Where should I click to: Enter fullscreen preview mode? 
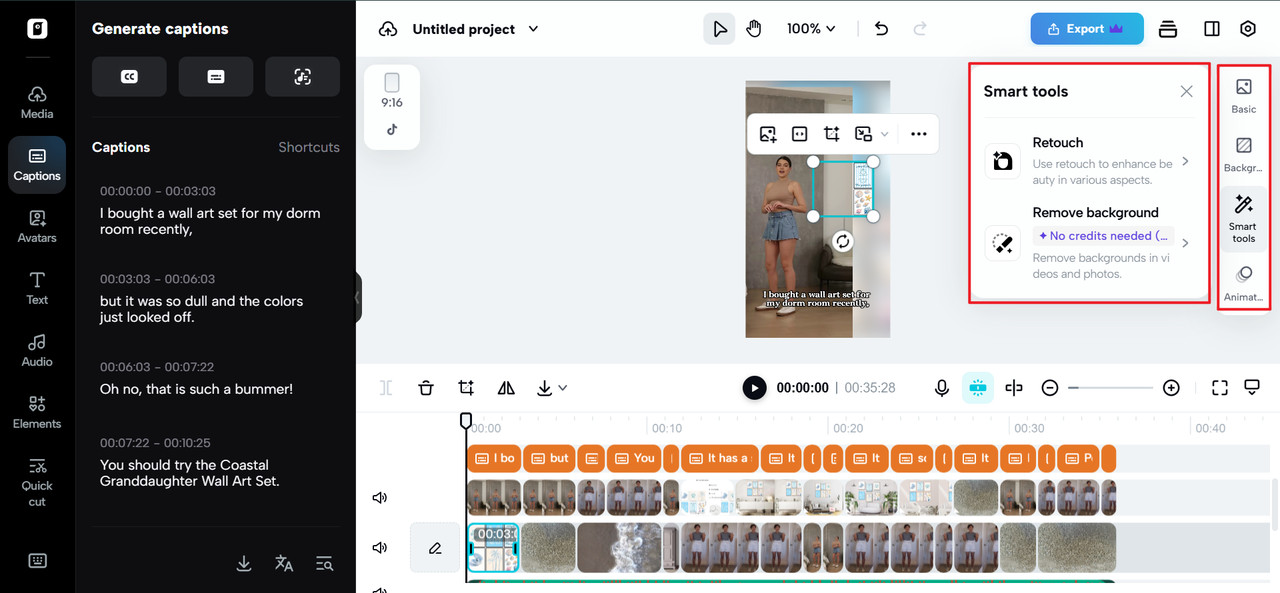click(x=1219, y=388)
